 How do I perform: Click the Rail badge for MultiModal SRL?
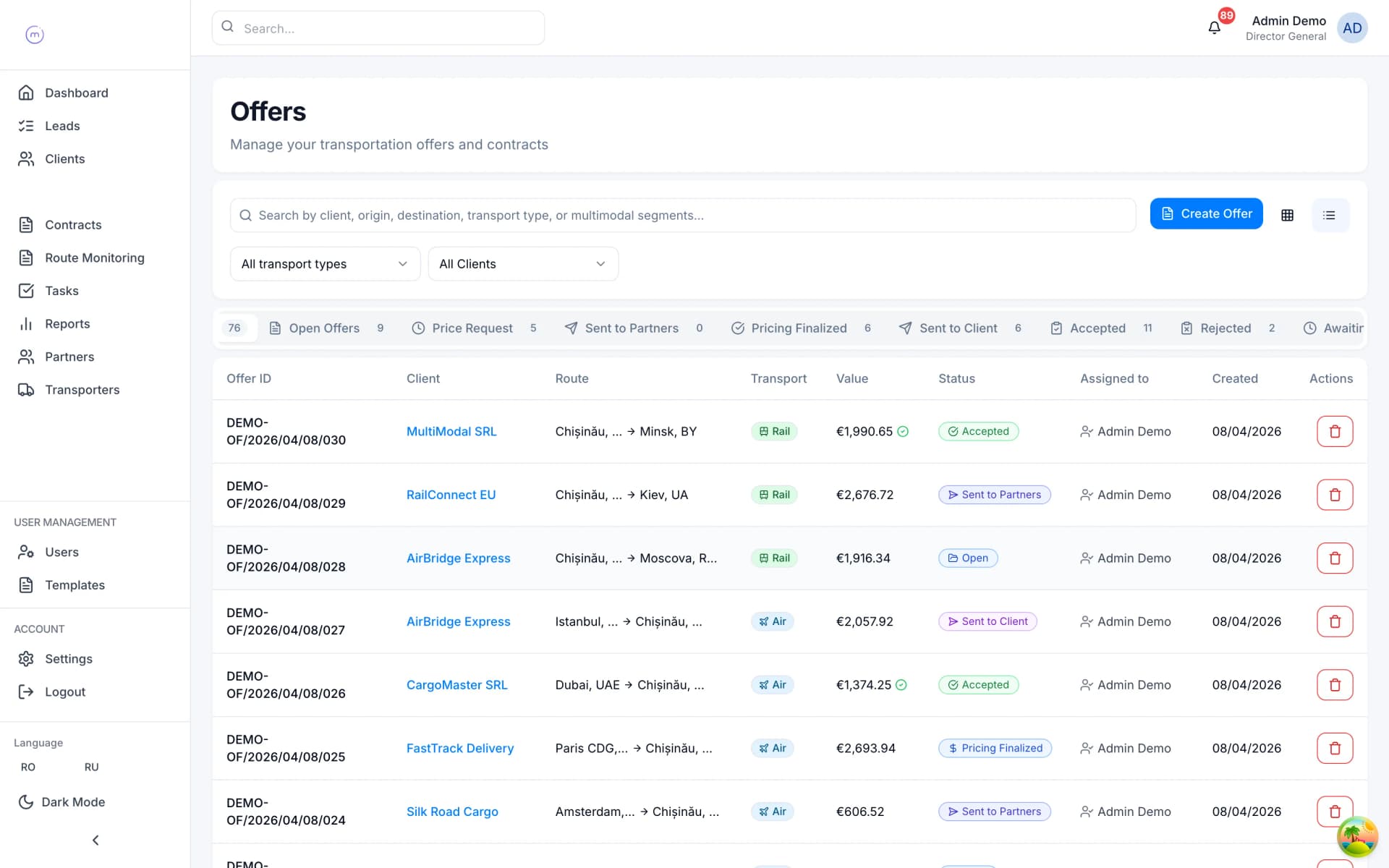[774, 432]
